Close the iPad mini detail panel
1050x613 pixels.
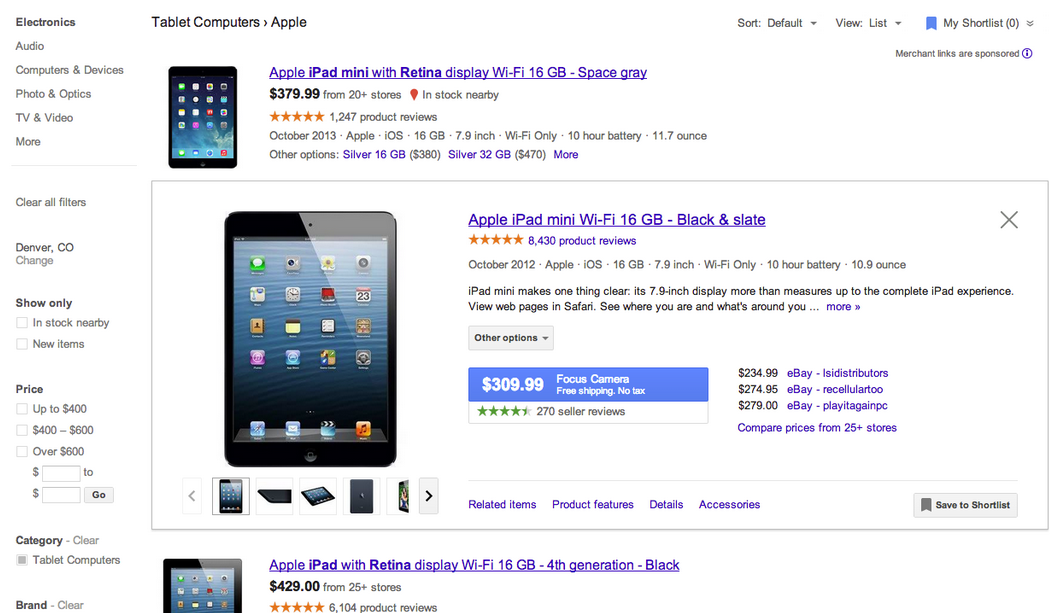(x=1008, y=220)
